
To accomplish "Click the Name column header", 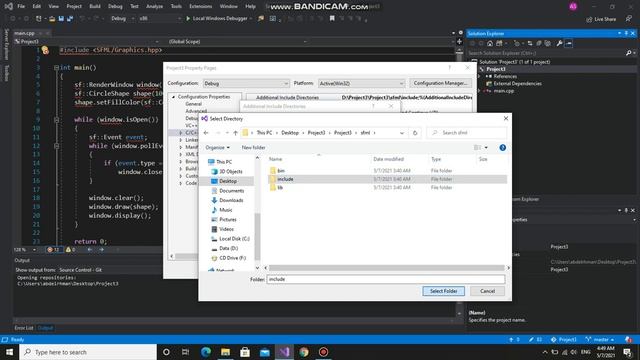I will click(x=276, y=159).
